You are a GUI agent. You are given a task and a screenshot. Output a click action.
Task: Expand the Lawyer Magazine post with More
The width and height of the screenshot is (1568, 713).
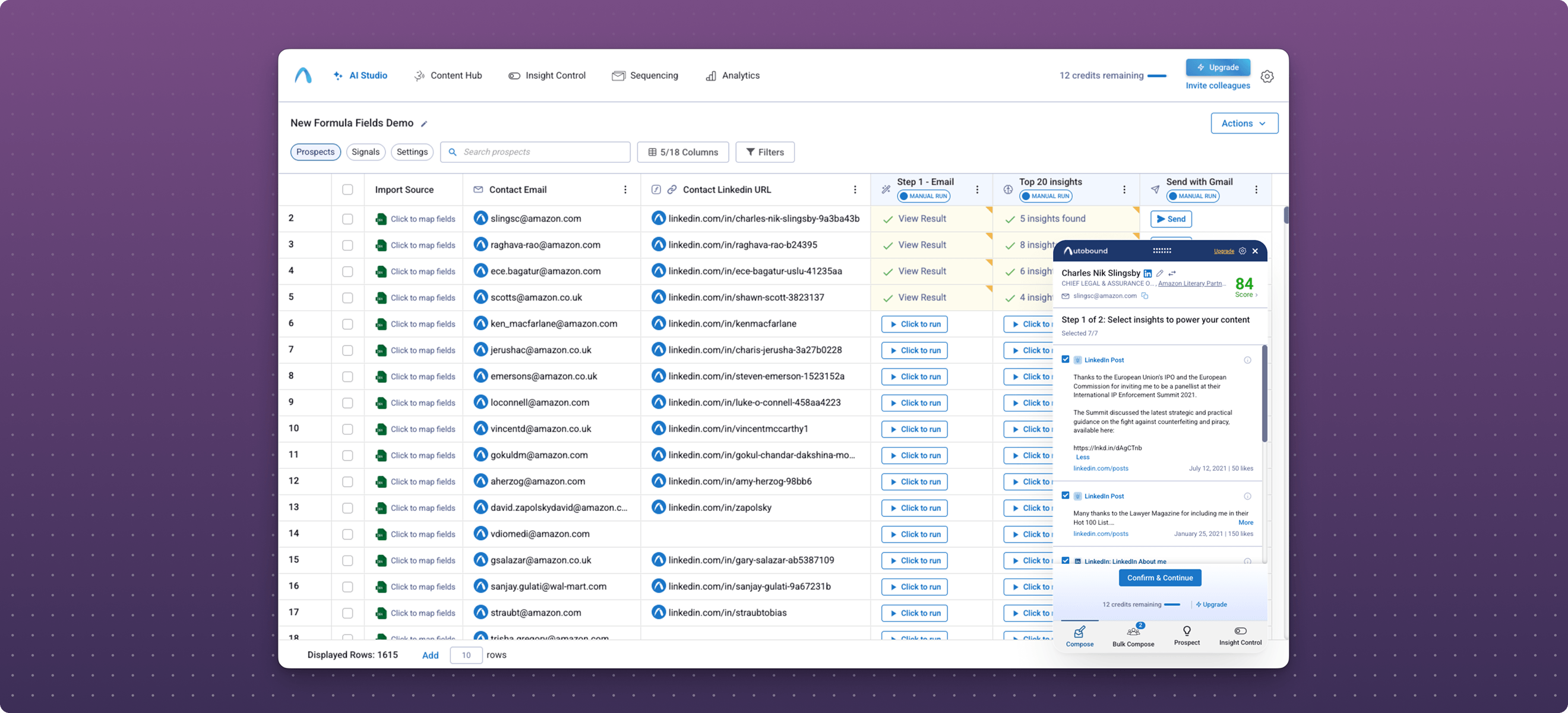pyautogui.click(x=1245, y=523)
